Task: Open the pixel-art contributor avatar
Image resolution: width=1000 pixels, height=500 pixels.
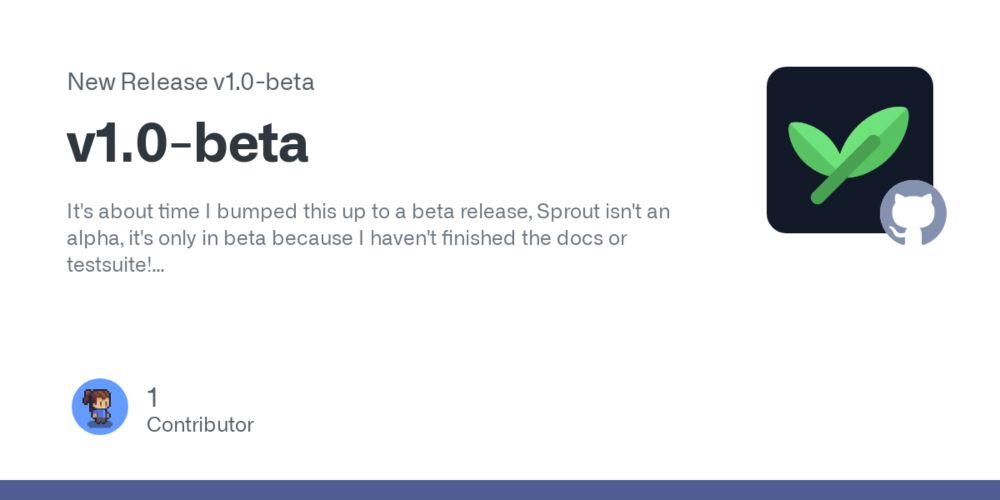Action: tap(100, 406)
